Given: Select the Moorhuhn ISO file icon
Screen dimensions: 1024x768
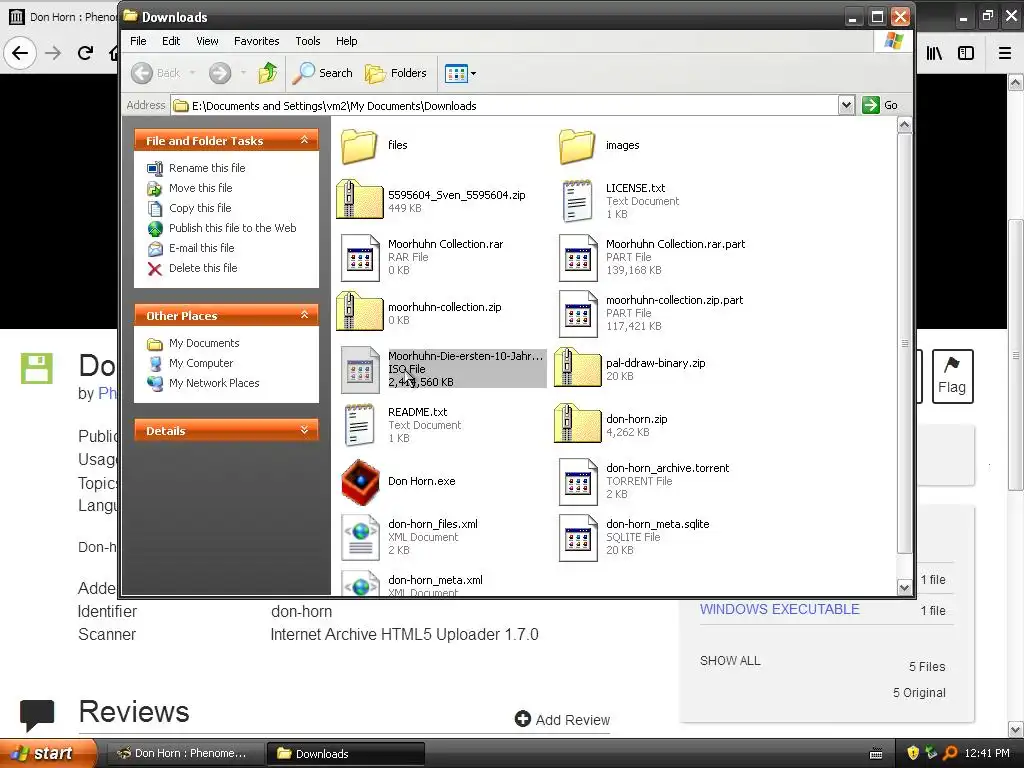Looking at the screenshot, I should click(x=360, y=370).
